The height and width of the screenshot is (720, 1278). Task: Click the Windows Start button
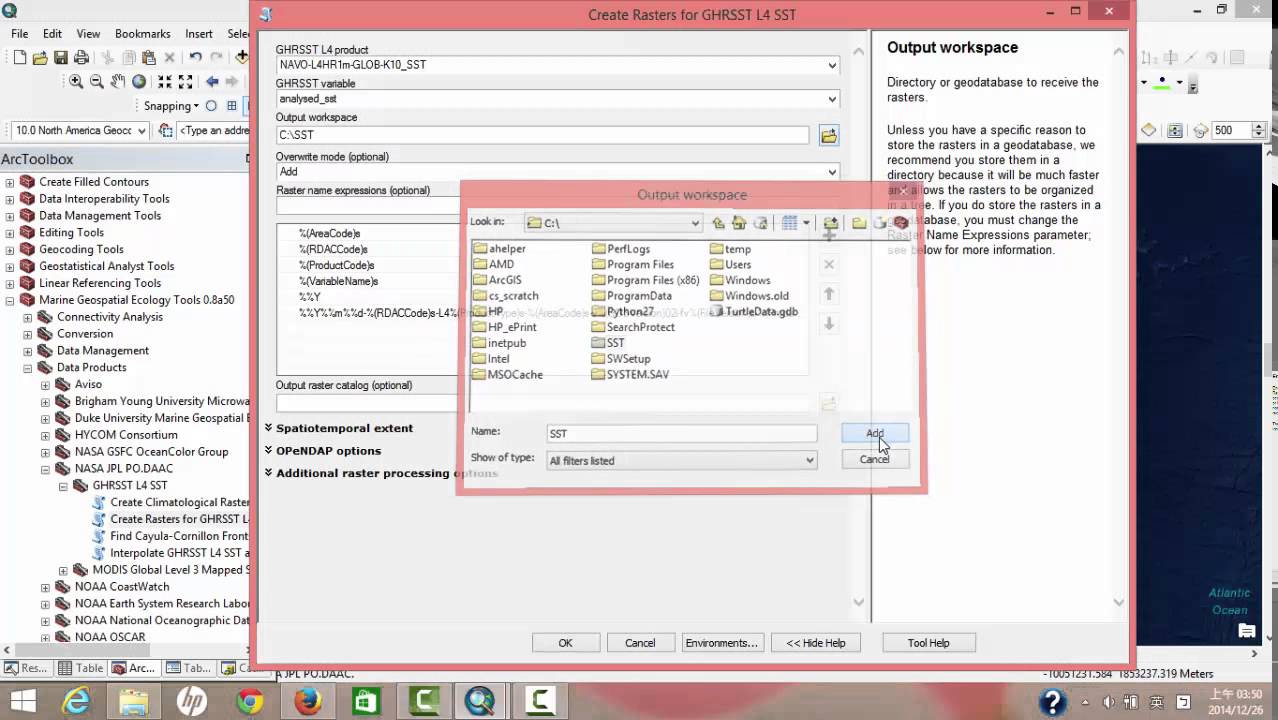coord(22,701)
